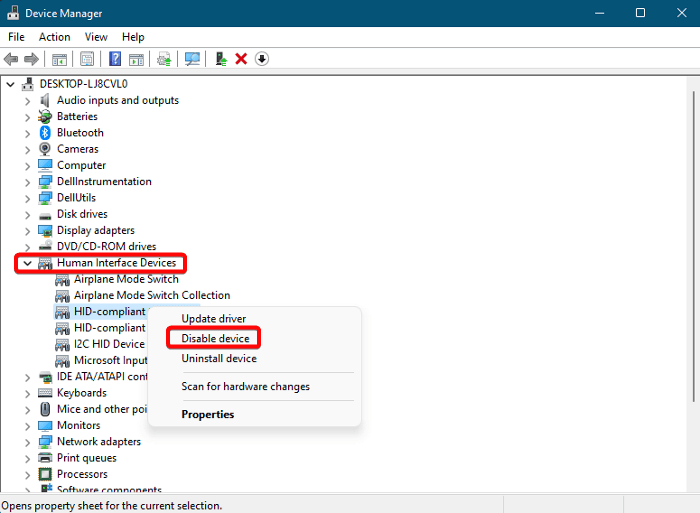The image size is (700, 513).
Task: Click the Enable device toolbar icon
Action: [221, 59]
